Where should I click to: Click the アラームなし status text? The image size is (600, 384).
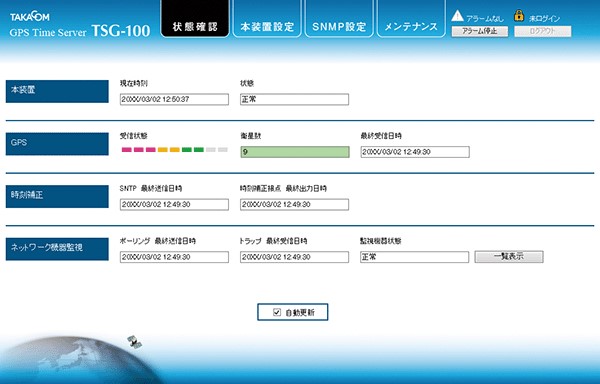(x=485, y=19)
